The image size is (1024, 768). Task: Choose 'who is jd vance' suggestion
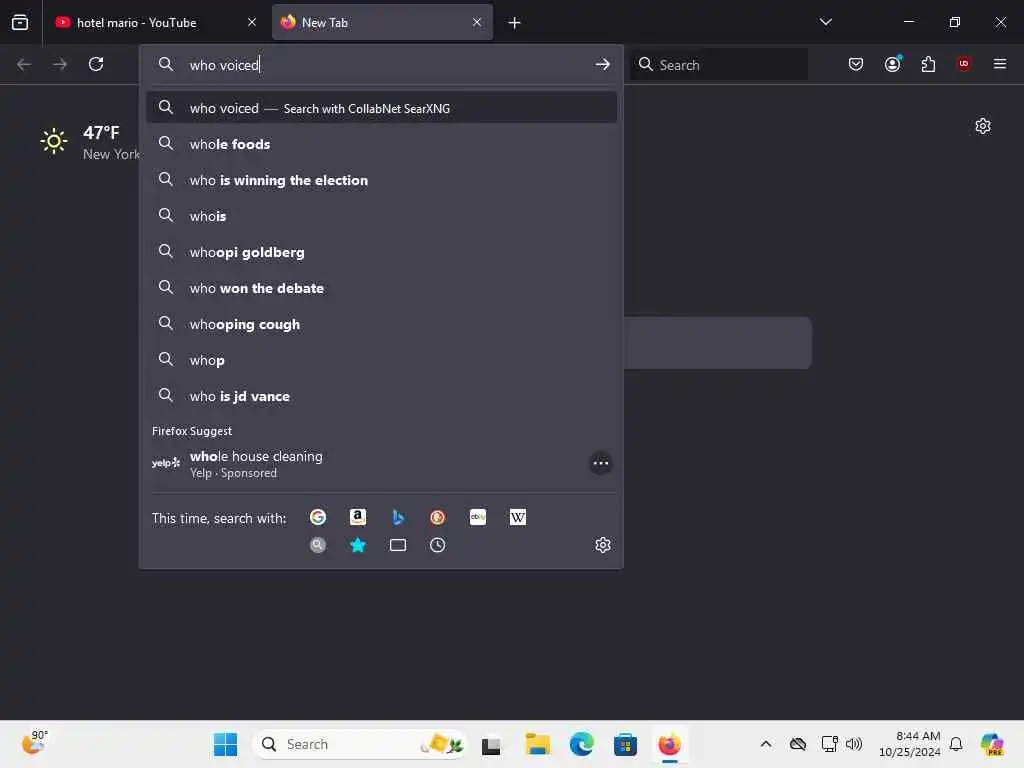pos(381,396)
